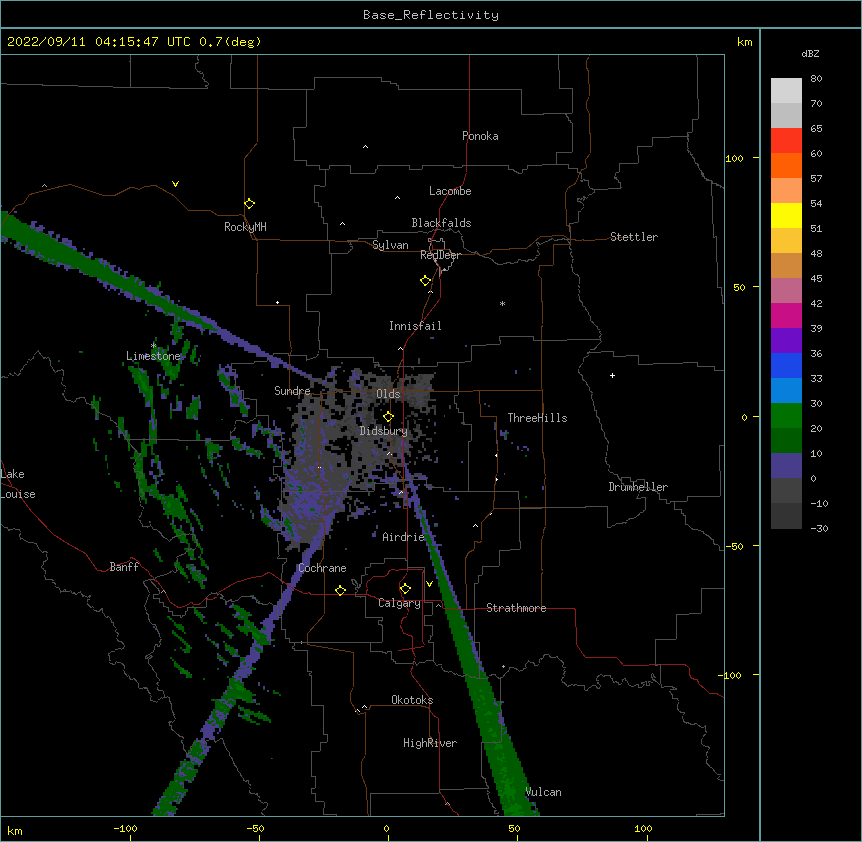Click the white plus marker north of Drumheller
This screenshot has width=862, height=842.
click(612, 375)
